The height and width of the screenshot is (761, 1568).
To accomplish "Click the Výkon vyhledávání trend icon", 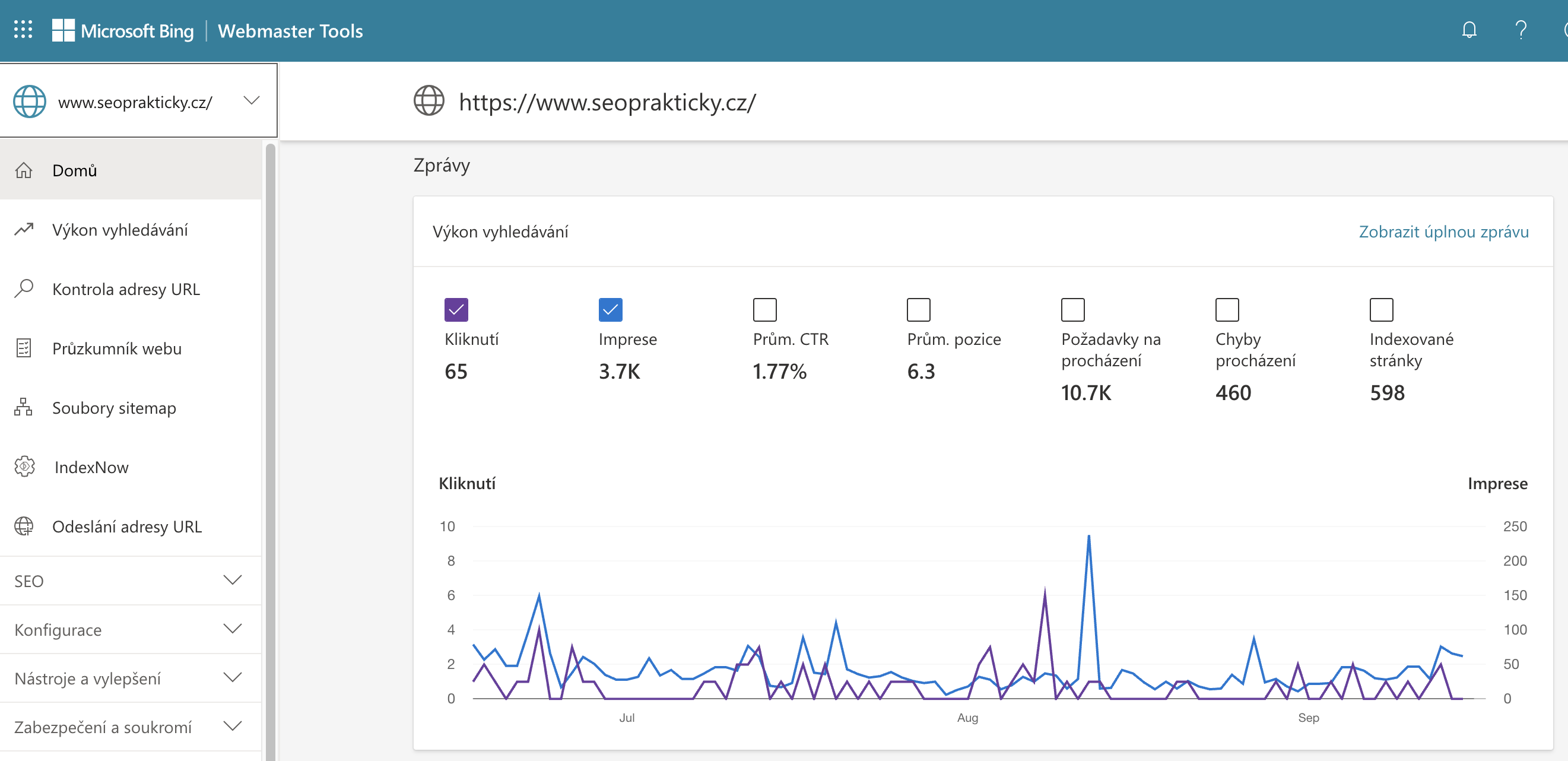I will click(24, 230).
